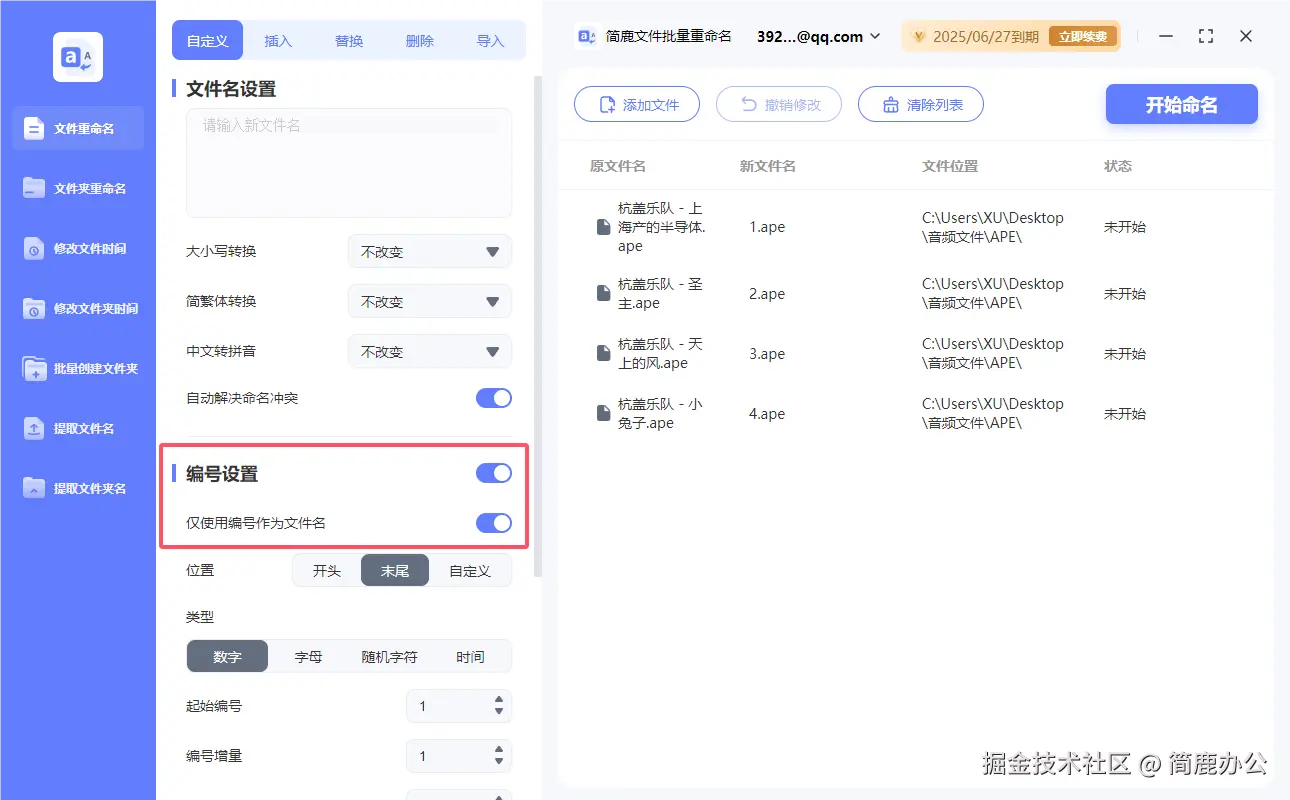This screenshot has height=800, width=1290.
Task: Select 批量创建文件夹 from the sidebar
Action: coord(77,368)
